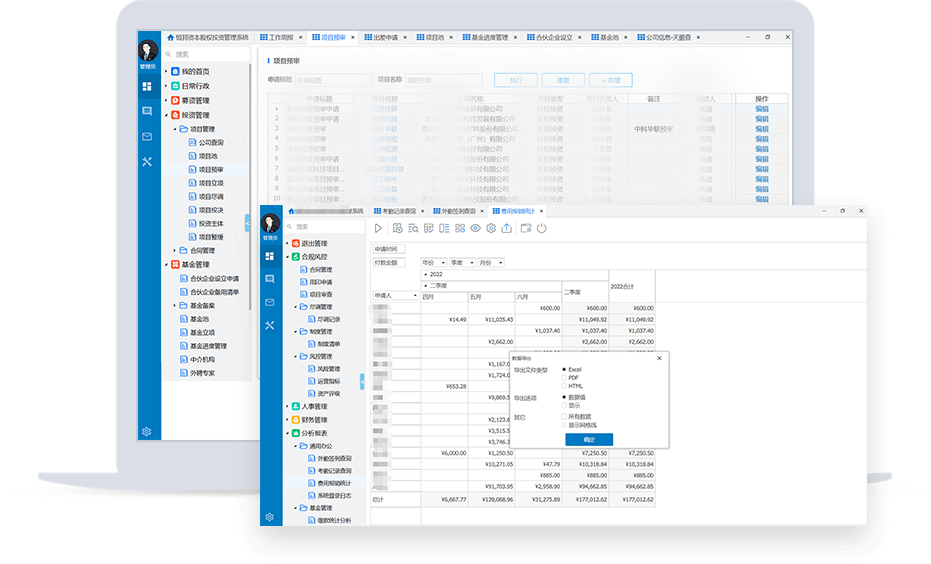Select 显示 export option

[x=564, y=405]
